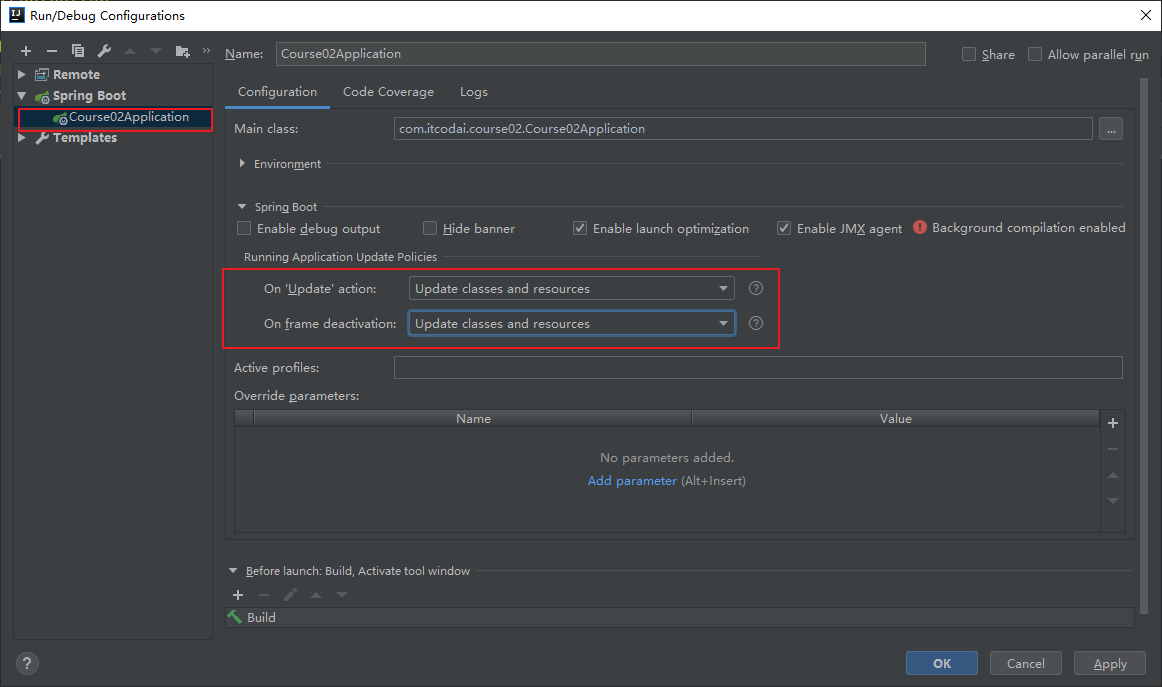The width and height of the screenshot is (1162, 687).
Task: Add override parameter plus icon
Action: click(x=1113, y=423)
